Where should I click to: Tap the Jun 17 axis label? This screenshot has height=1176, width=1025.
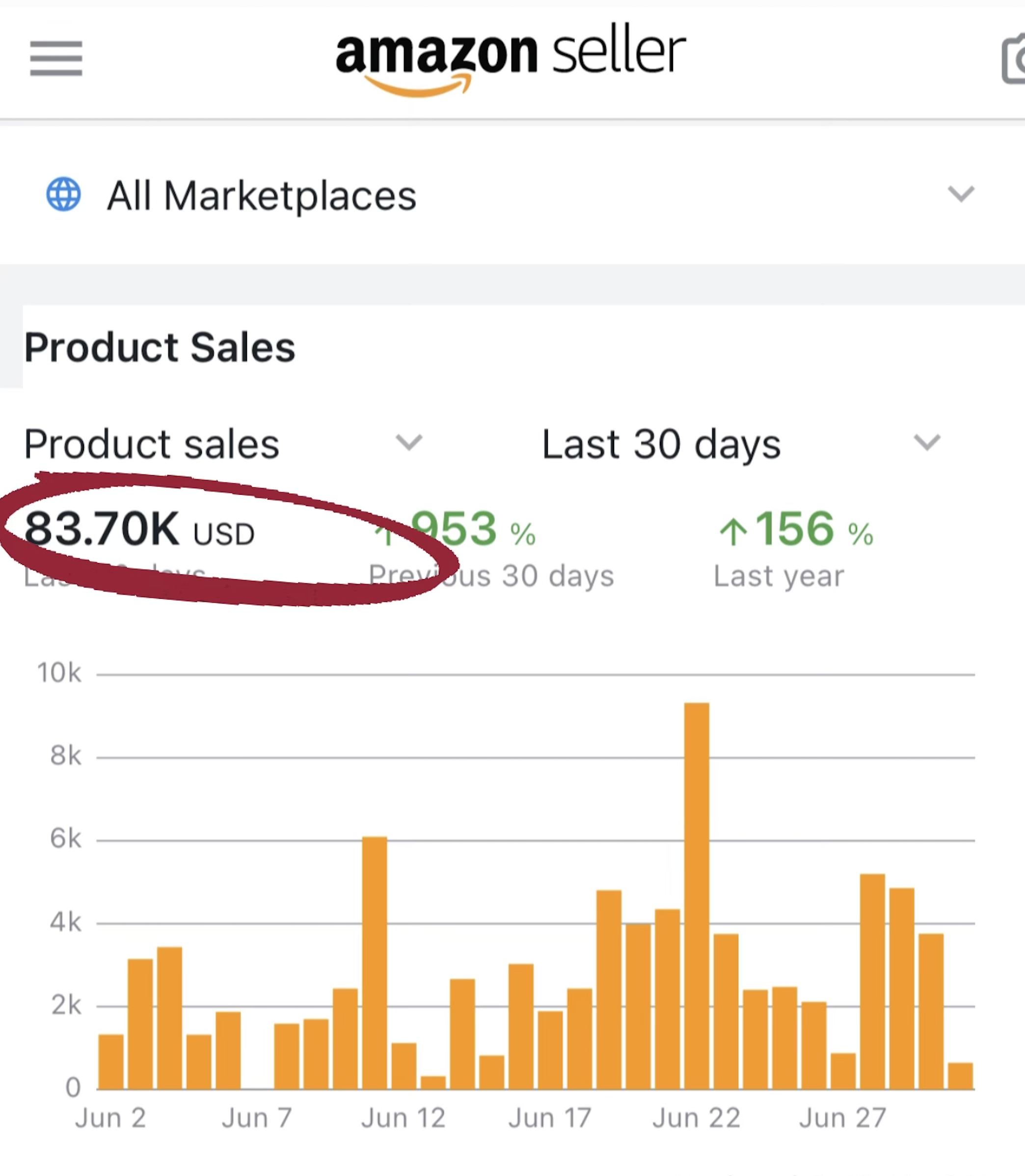pyautogui.click(x=550, y=1118)
